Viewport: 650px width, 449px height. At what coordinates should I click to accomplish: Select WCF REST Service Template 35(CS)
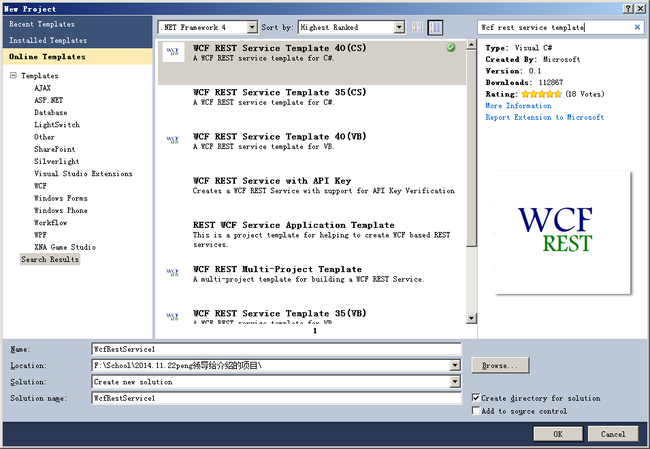pyautogui.click(x=312, y=107)
